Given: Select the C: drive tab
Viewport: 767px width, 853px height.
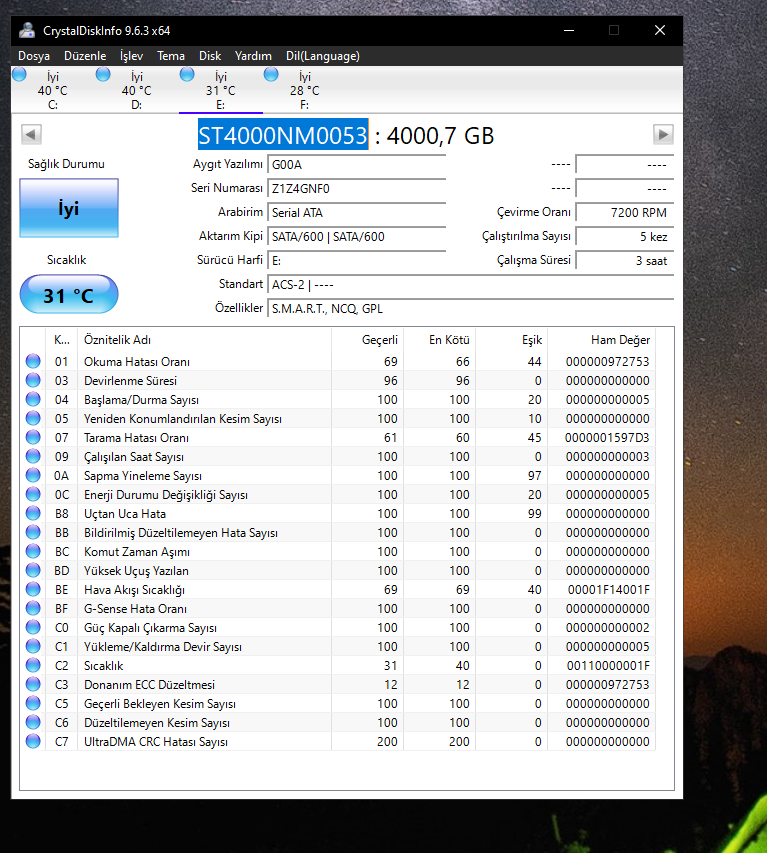Looking at the screenshot, I should (x=53, y=90).
